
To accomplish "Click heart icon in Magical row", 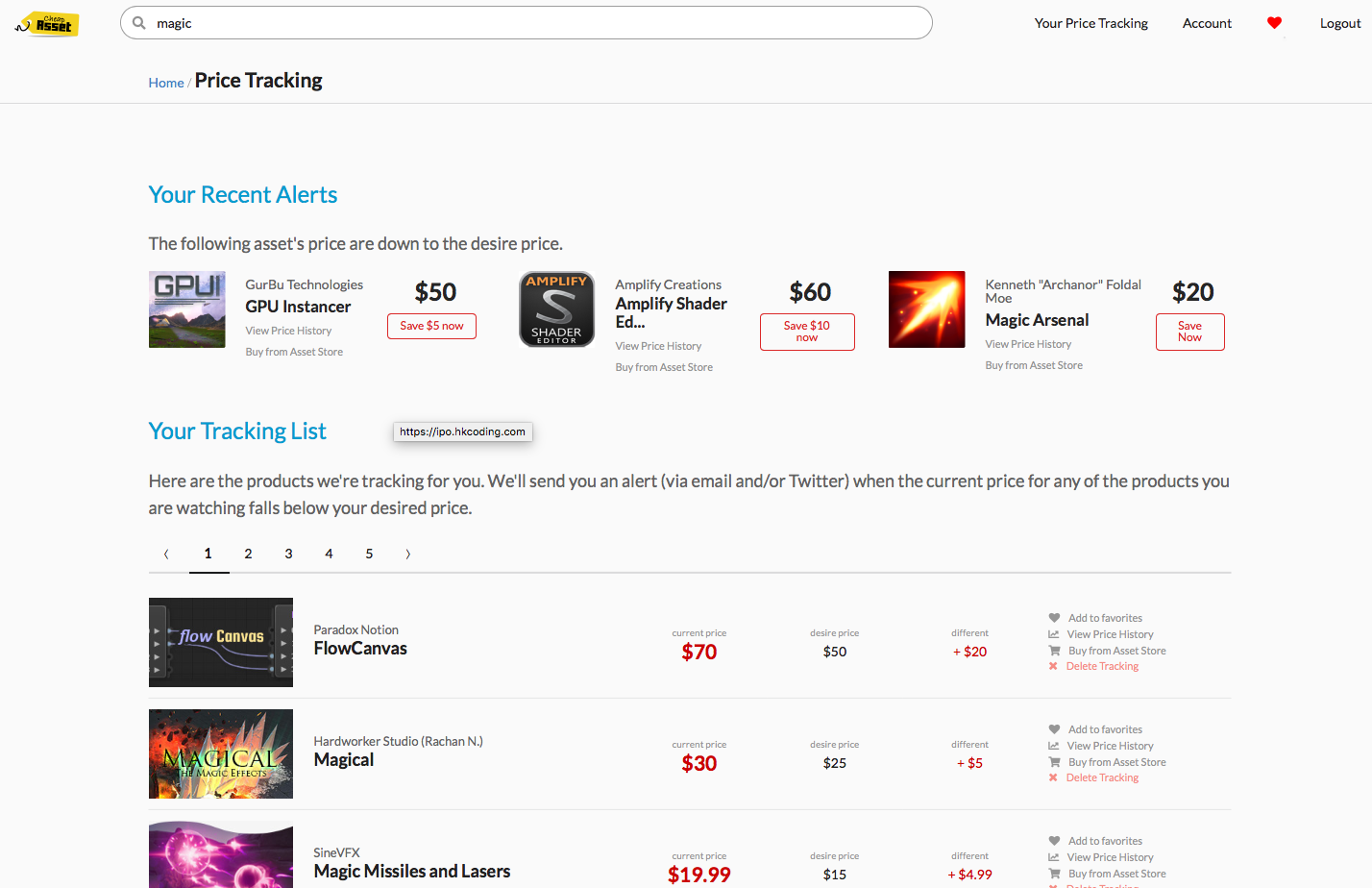I will (1054, 729).
